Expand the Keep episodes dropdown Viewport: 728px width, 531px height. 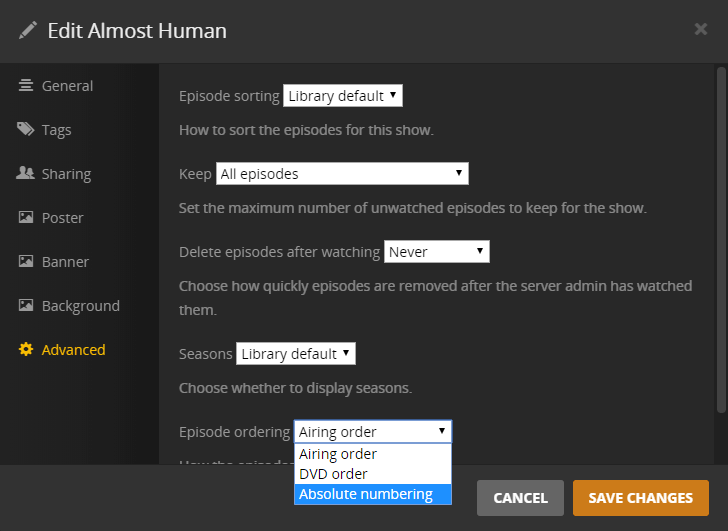pyautogui.click(x=342, y=174)
